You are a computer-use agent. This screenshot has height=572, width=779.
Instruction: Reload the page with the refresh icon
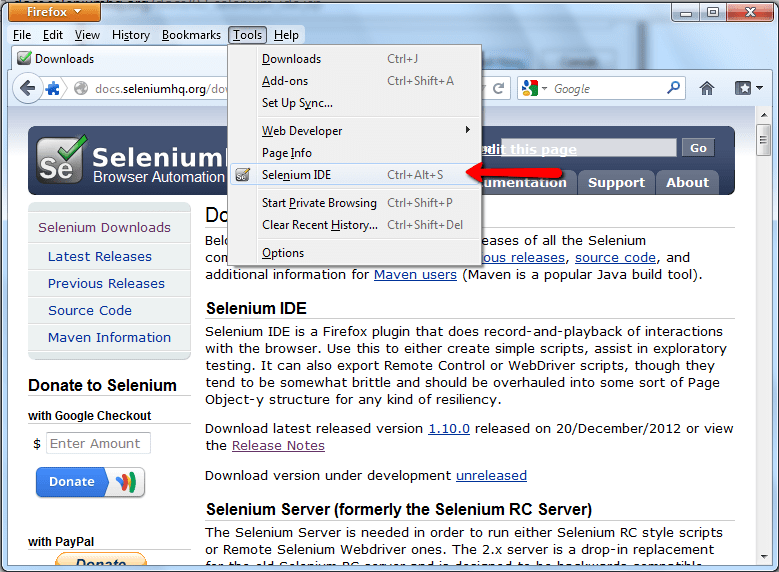(498, 88)
